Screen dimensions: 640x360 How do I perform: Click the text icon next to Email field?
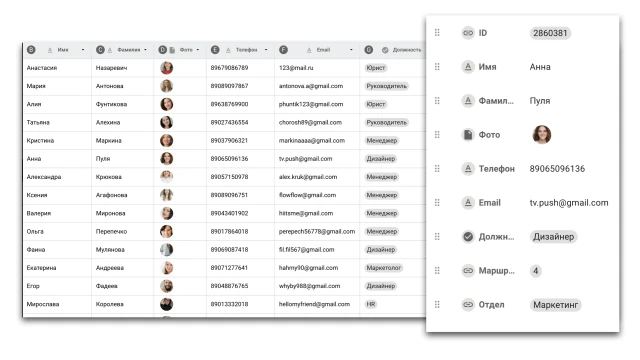[468, 202]
